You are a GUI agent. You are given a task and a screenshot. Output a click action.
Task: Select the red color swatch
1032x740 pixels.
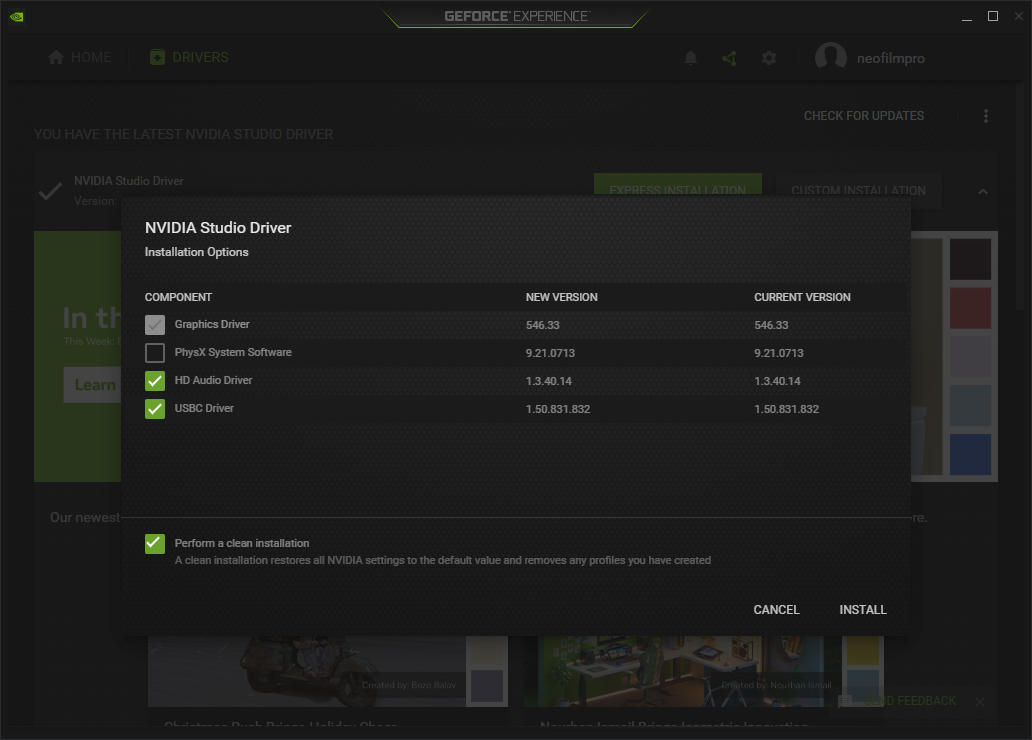(970, 307)
